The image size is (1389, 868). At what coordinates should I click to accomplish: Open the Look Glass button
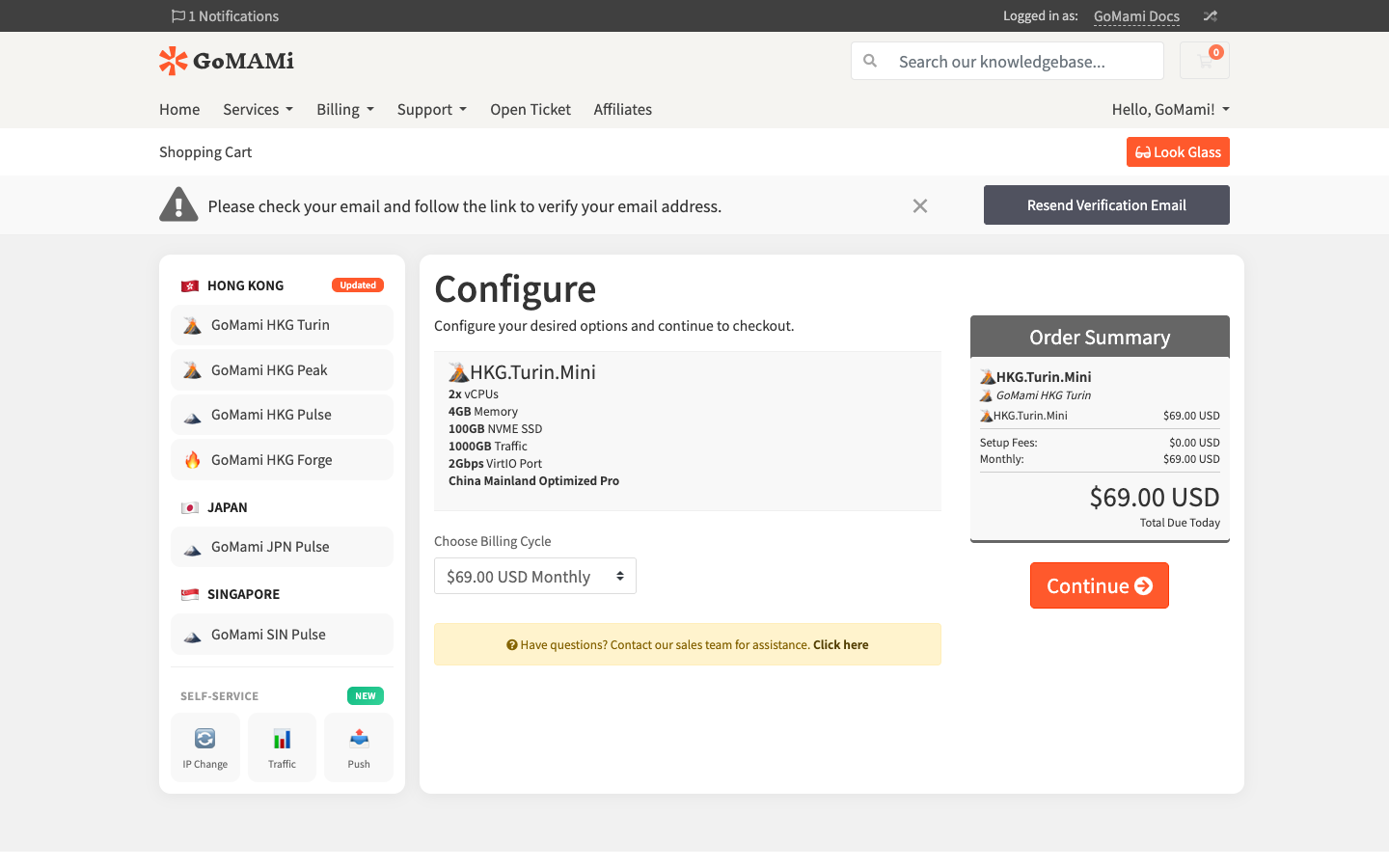tap(1178, 151)
